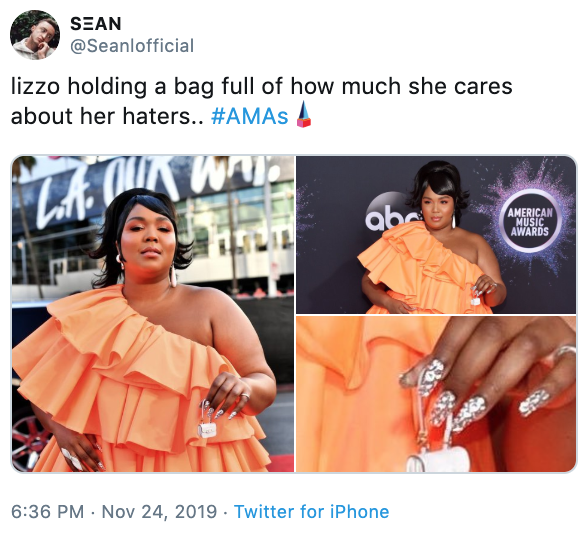
Task: Click the tweet text about lizzo's bag
Action: (x=262, y=101)
